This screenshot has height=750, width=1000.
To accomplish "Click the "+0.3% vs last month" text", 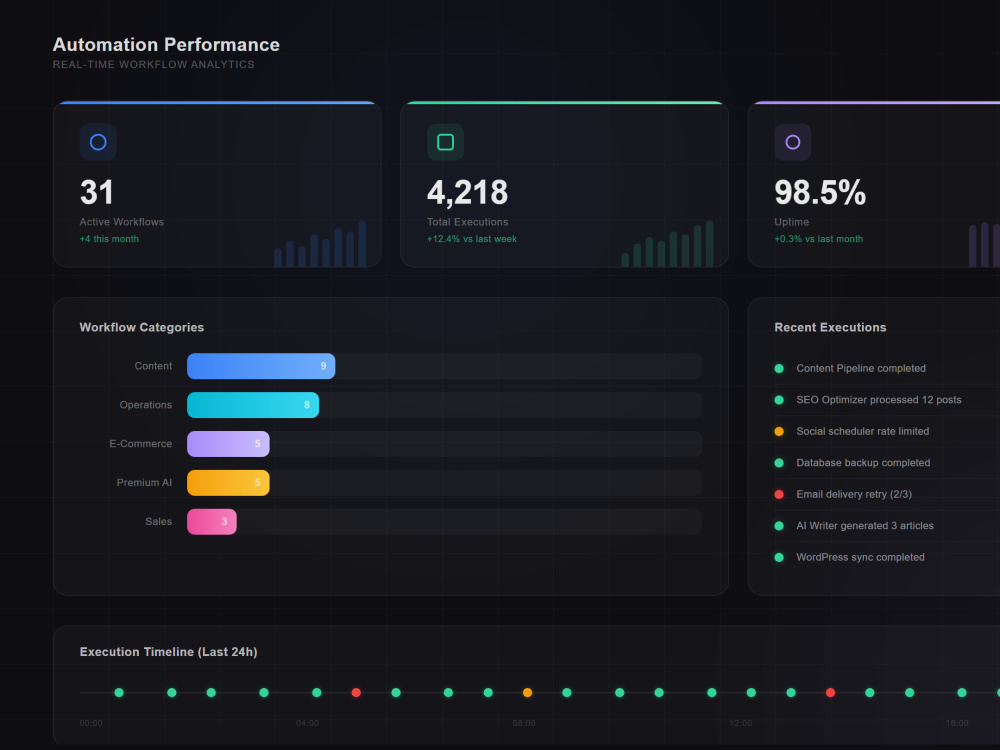I will (x=819, y=239).
